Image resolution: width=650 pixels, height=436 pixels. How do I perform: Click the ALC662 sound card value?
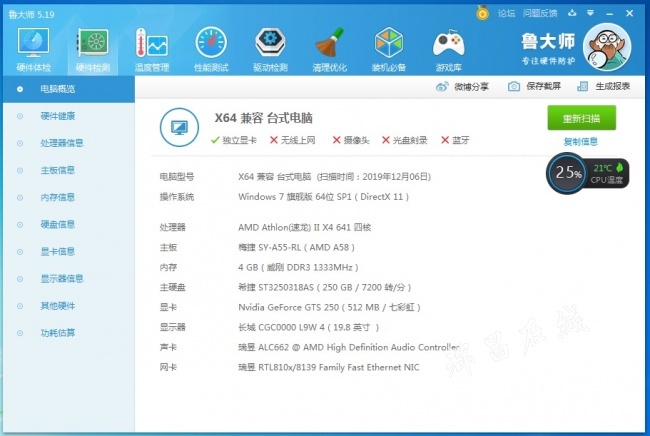coord(349,347)
